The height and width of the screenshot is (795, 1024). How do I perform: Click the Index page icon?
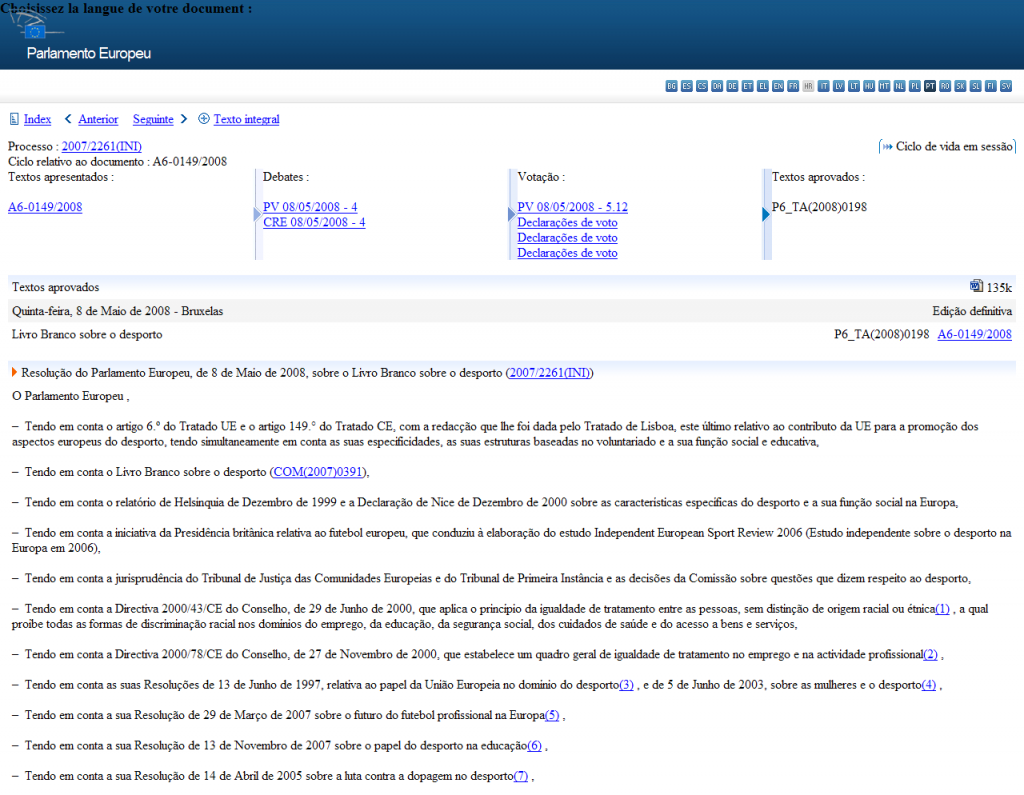click(14, 119)
